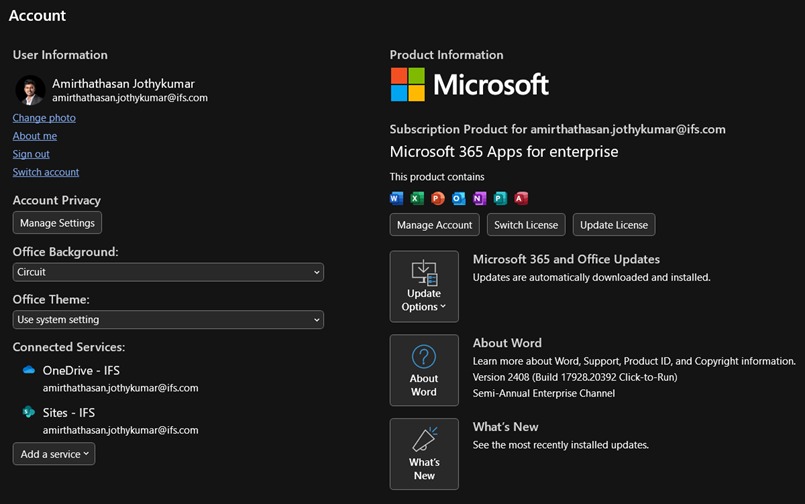Image resolution: width=805 pixels, height=504 pixels.
Task: Open the Office Theme dropdown
Action: 168,320
